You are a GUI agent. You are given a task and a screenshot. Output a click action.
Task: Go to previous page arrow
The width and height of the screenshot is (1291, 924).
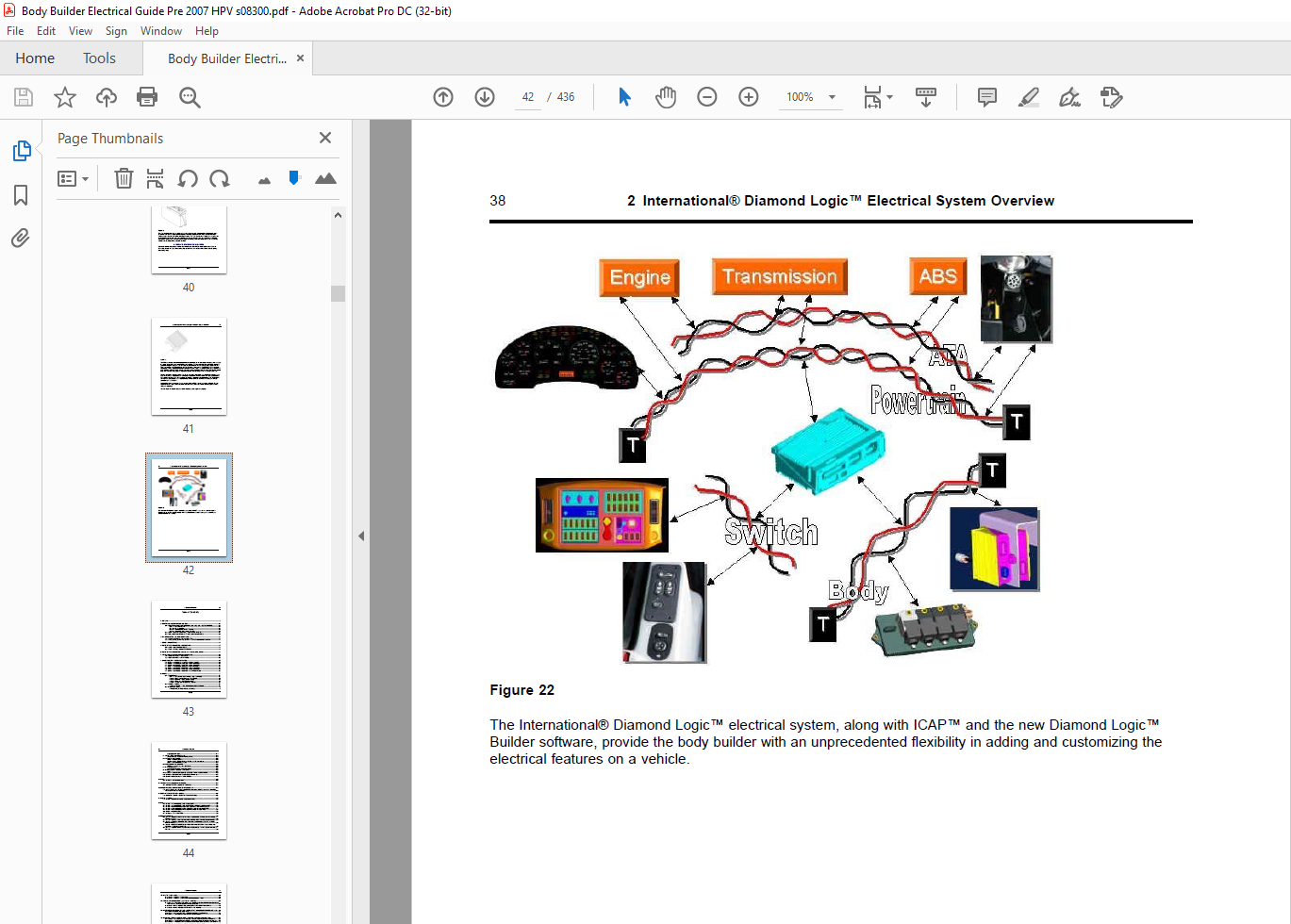(x=443, y=97)
